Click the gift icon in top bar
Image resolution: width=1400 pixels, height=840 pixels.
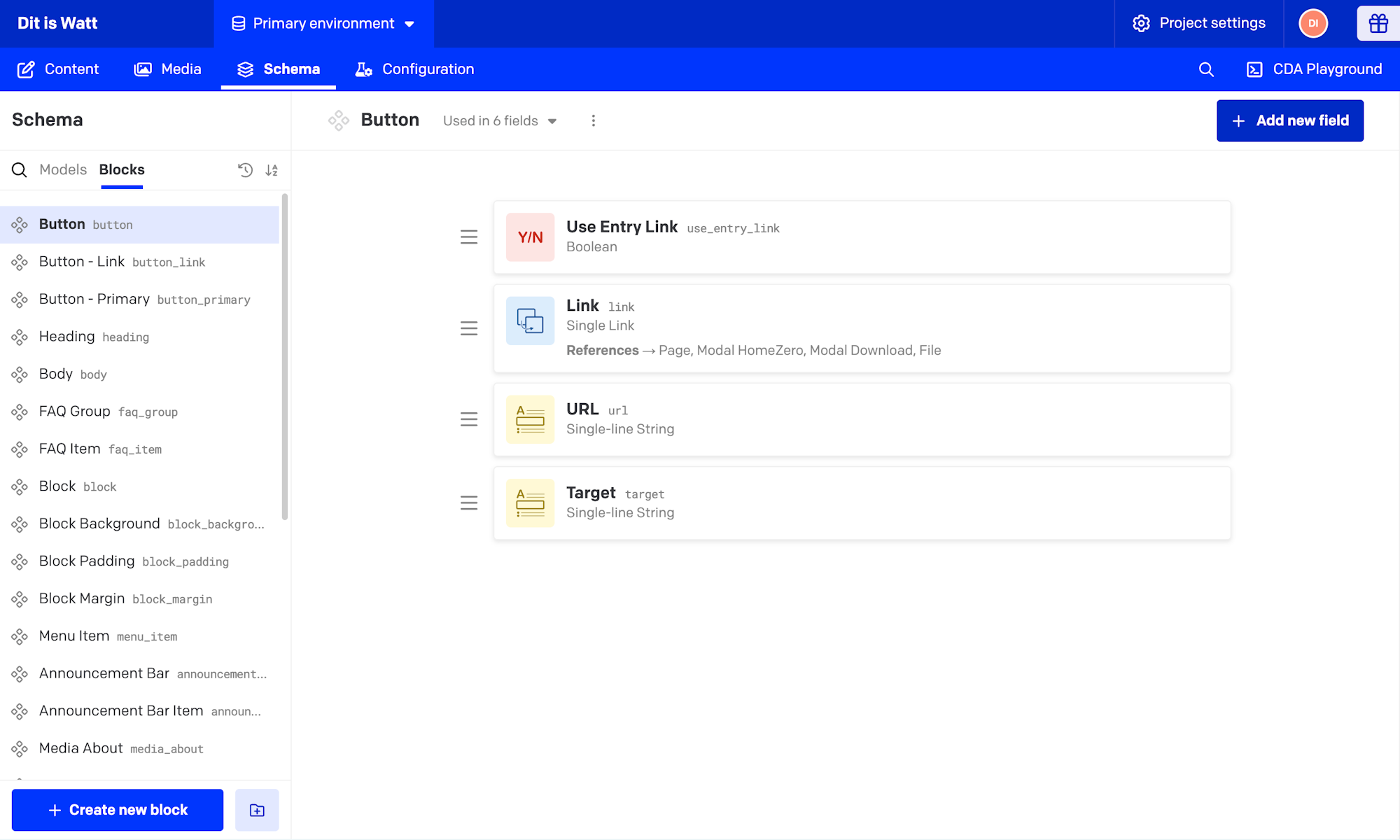point(1378,23)
